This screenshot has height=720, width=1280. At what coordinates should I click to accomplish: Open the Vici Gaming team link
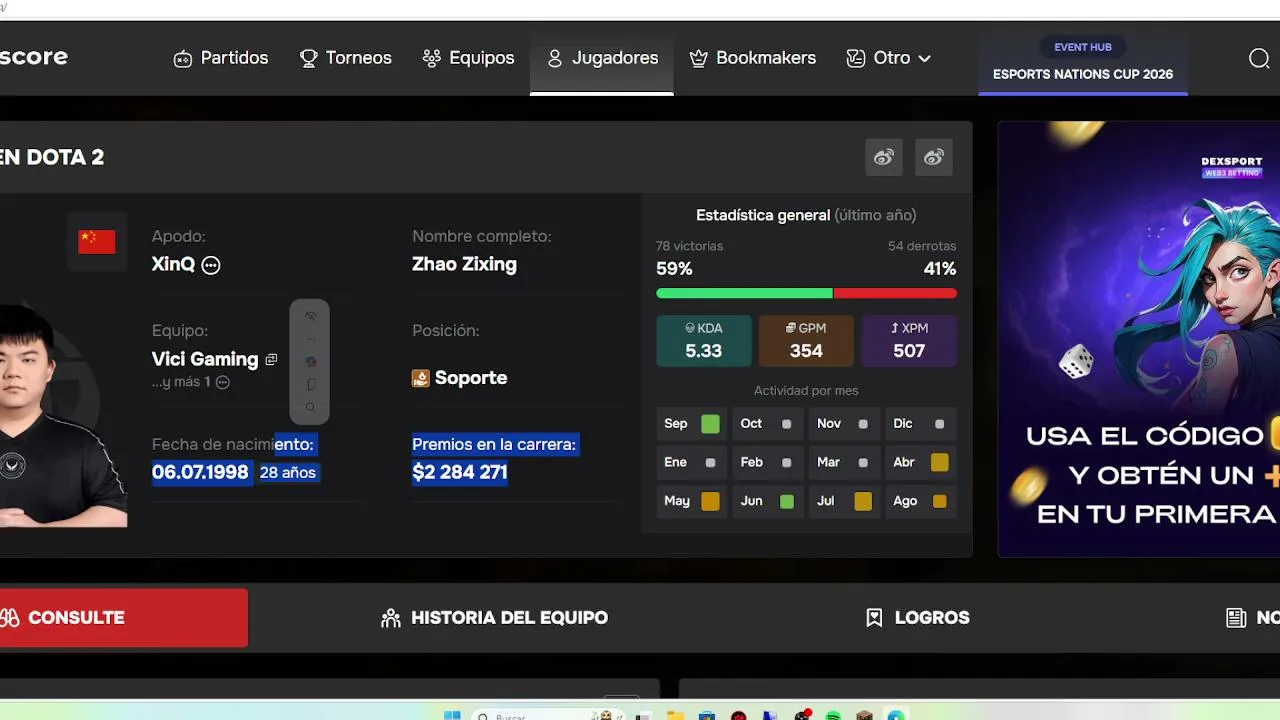point(205,359)
